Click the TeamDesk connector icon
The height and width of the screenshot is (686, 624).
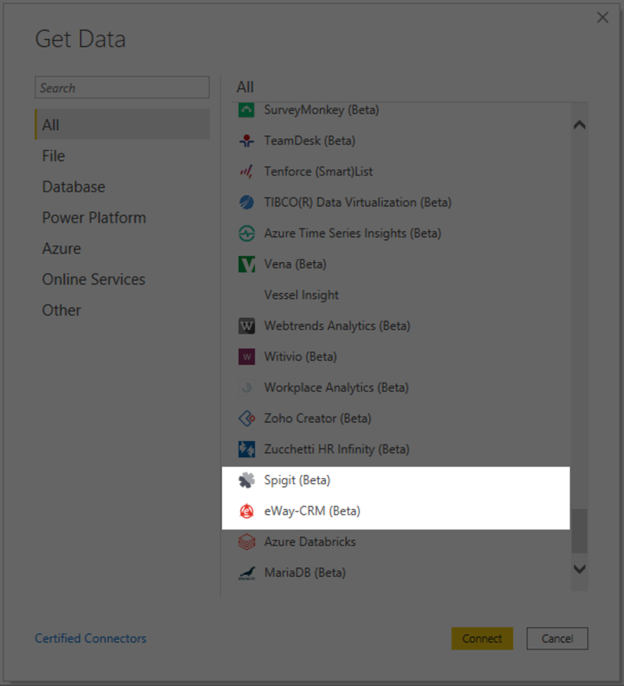pyautogui.click(x=246, y=141)
